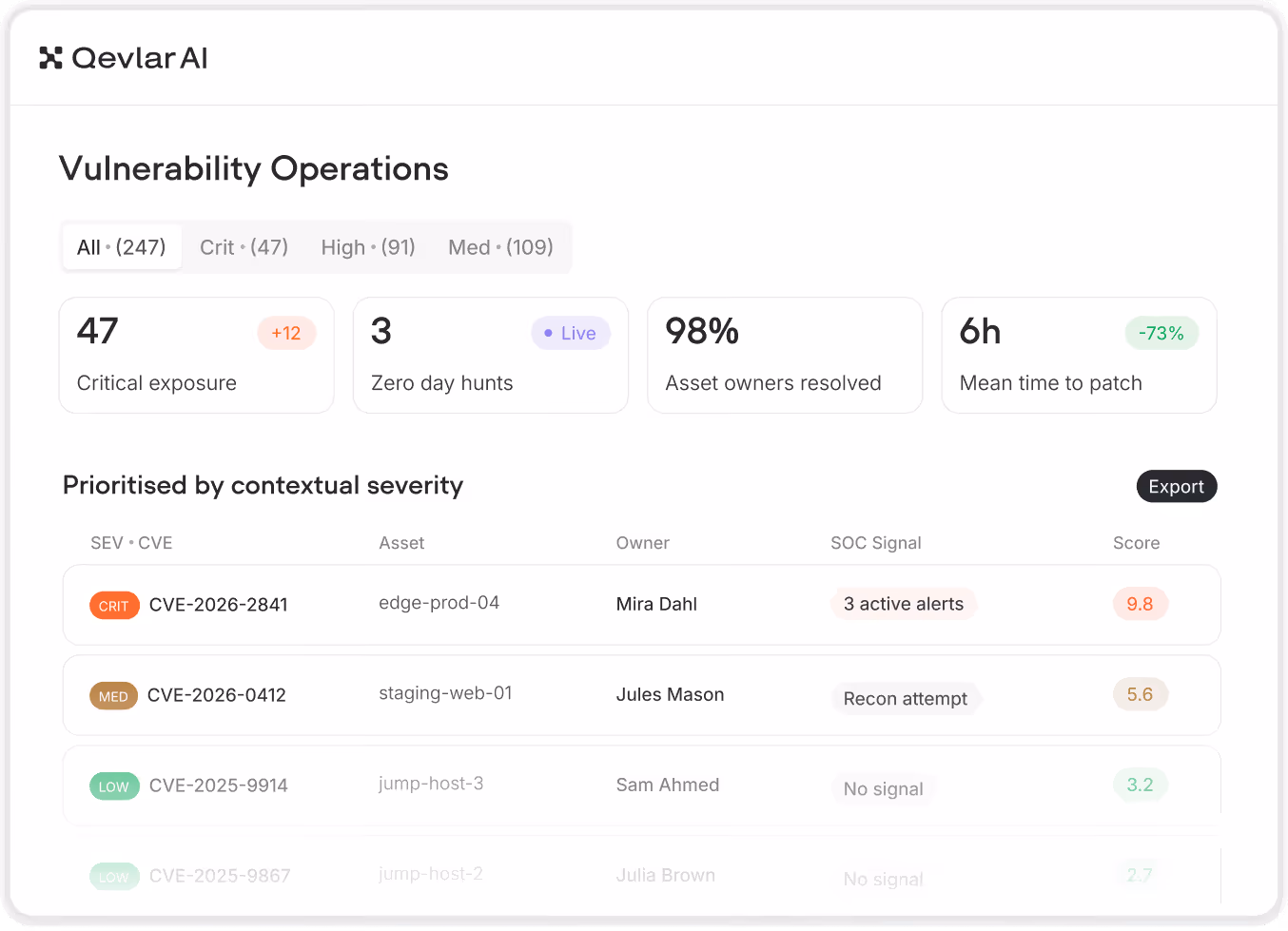Click asset jump-host-2
The height and width of the screenshot is (931, 1288).
point(431,874)
